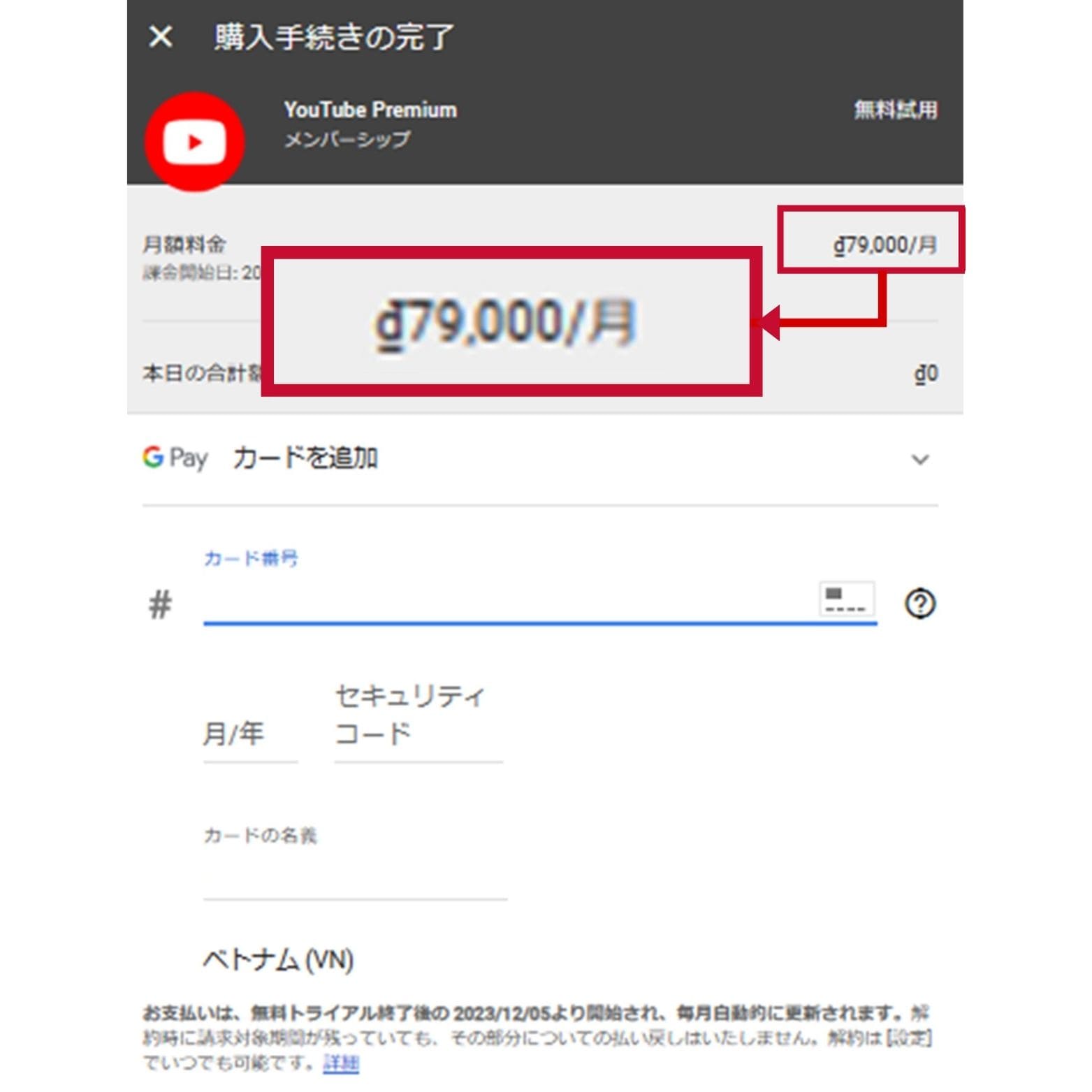
Task: Click the Google Pay logo
Action: point(175,458)
